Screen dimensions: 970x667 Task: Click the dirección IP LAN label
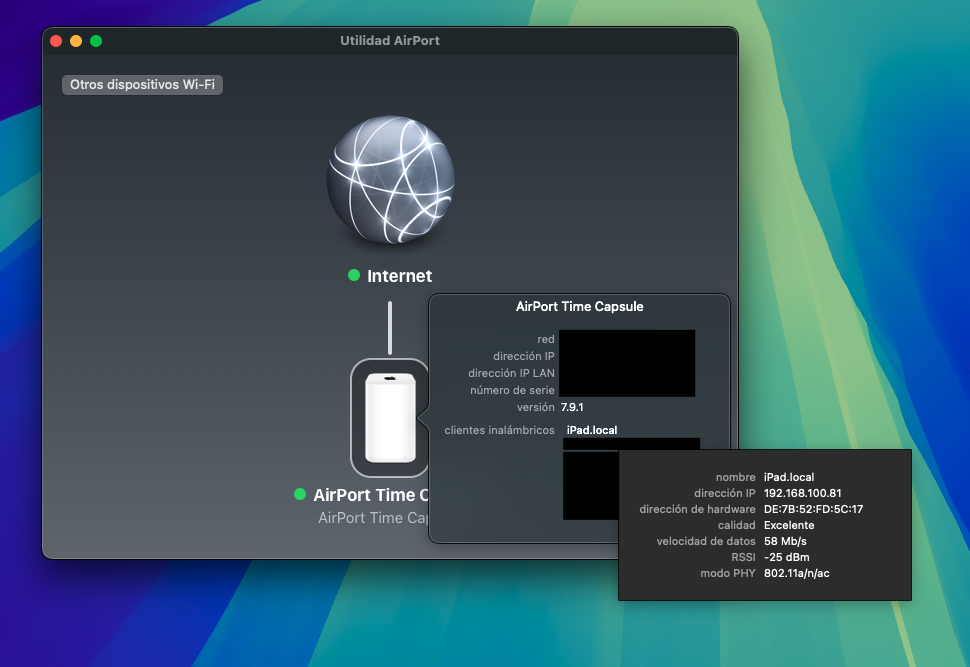coord(511,373)
